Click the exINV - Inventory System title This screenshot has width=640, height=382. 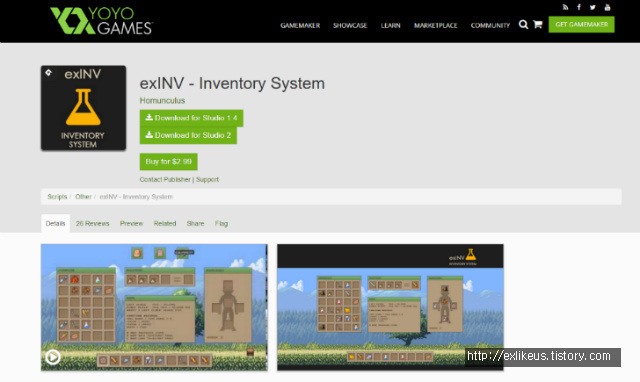[x=232, y=84]
